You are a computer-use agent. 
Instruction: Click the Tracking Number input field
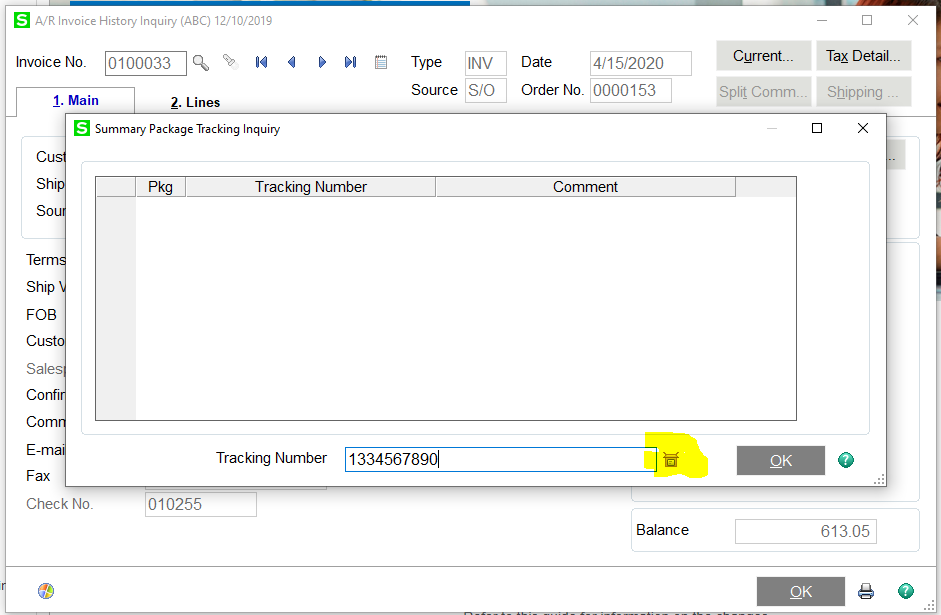501,460
